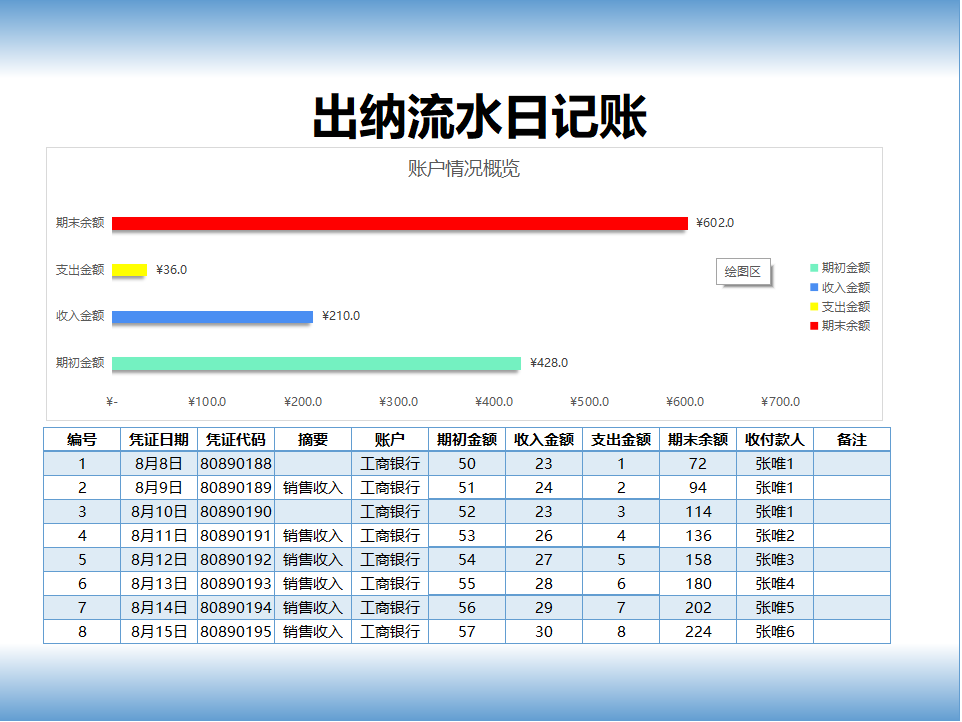Select the ¥210.0 data label
962x722 pixels.
pos(341,316)
